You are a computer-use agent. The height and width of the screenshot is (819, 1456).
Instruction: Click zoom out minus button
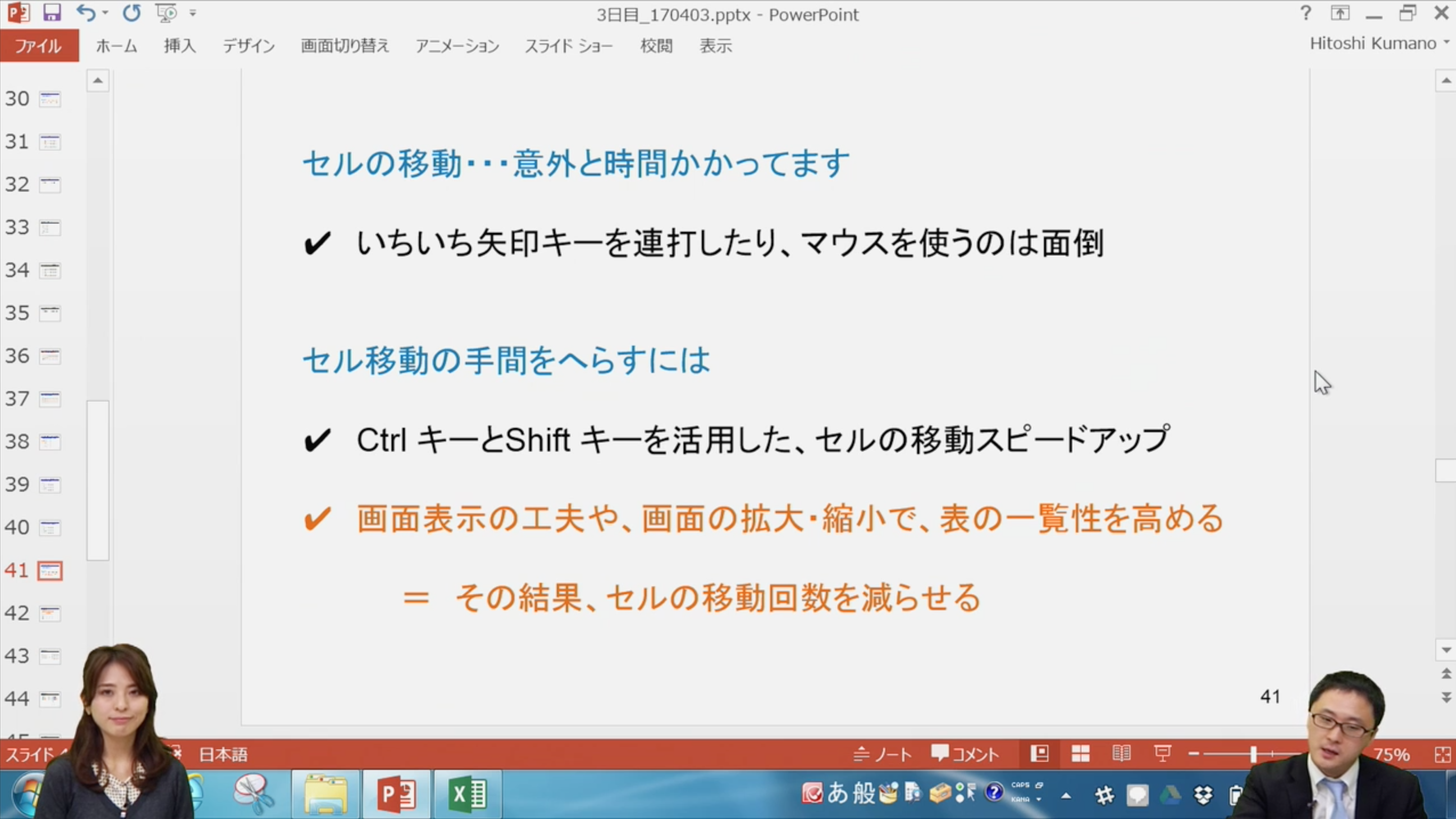[1194, 754]
